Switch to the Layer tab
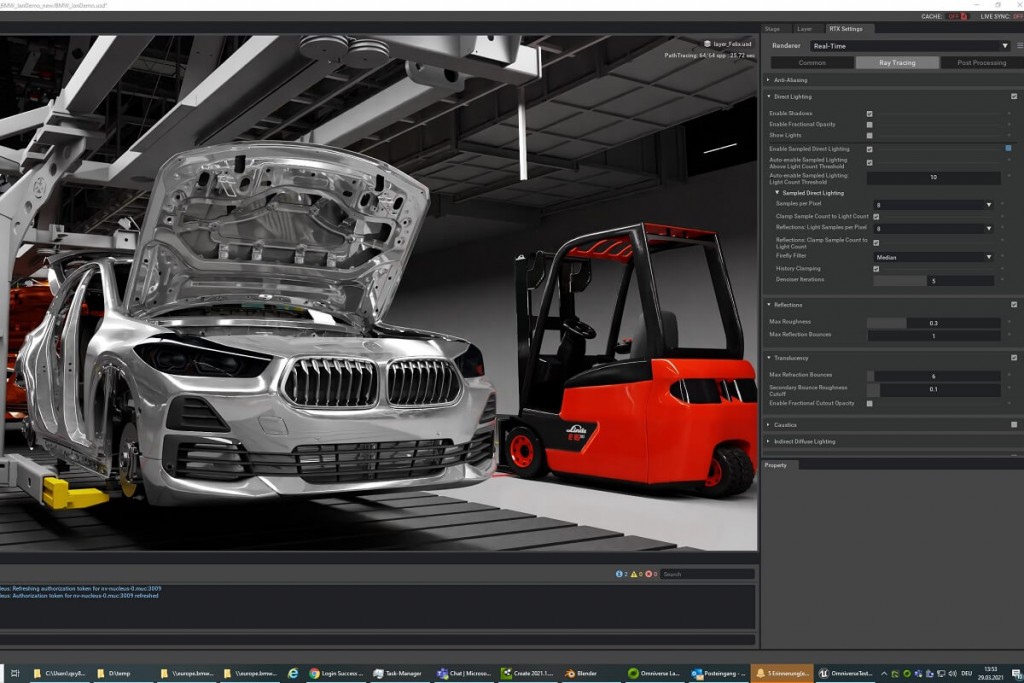1024x683 pixels. coord(805,29)
